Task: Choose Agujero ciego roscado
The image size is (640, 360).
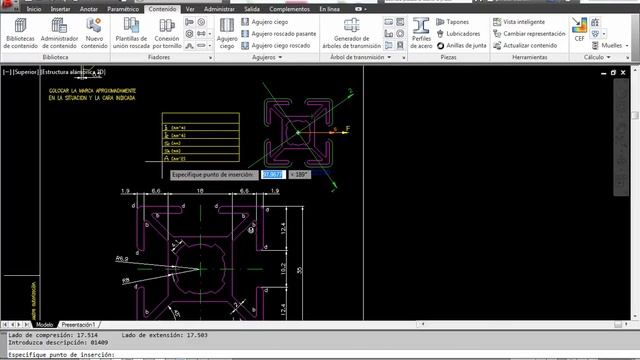Action: coord(276,46)
